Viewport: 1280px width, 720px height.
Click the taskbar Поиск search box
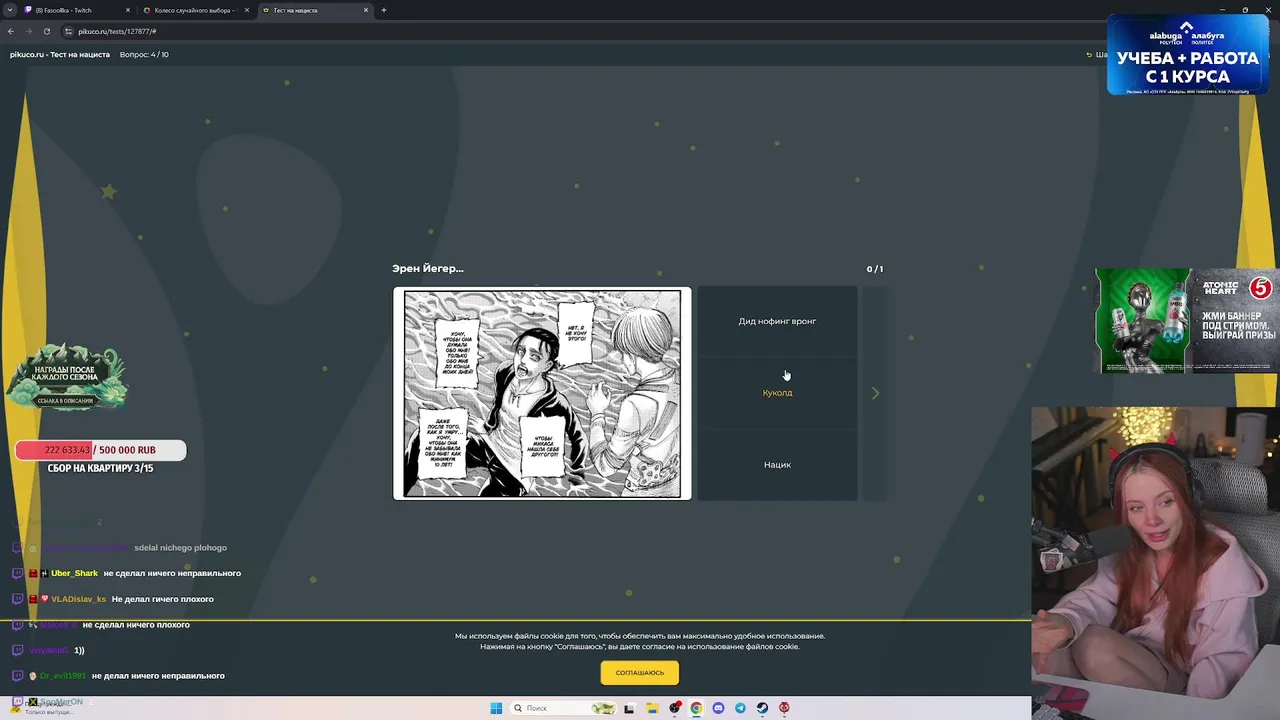[x=563, y=708]
